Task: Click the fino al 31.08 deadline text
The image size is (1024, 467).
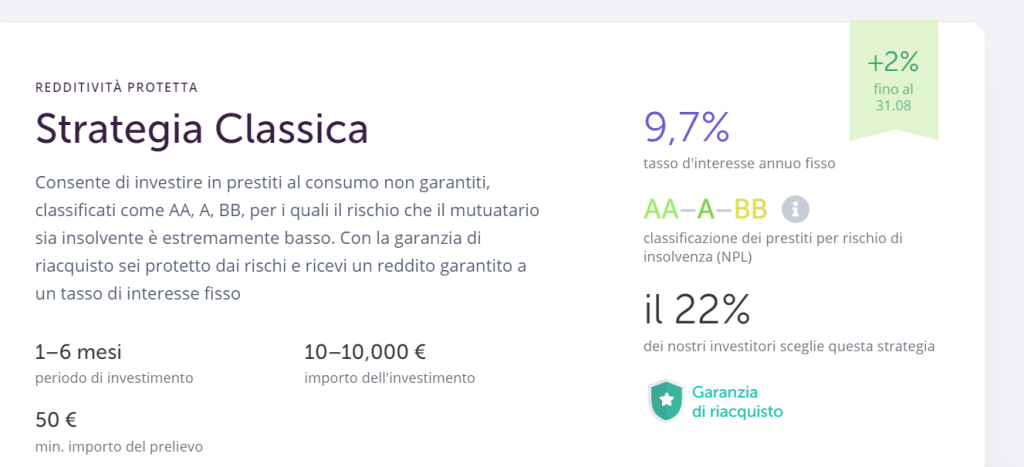Action: tap(893, 97)
